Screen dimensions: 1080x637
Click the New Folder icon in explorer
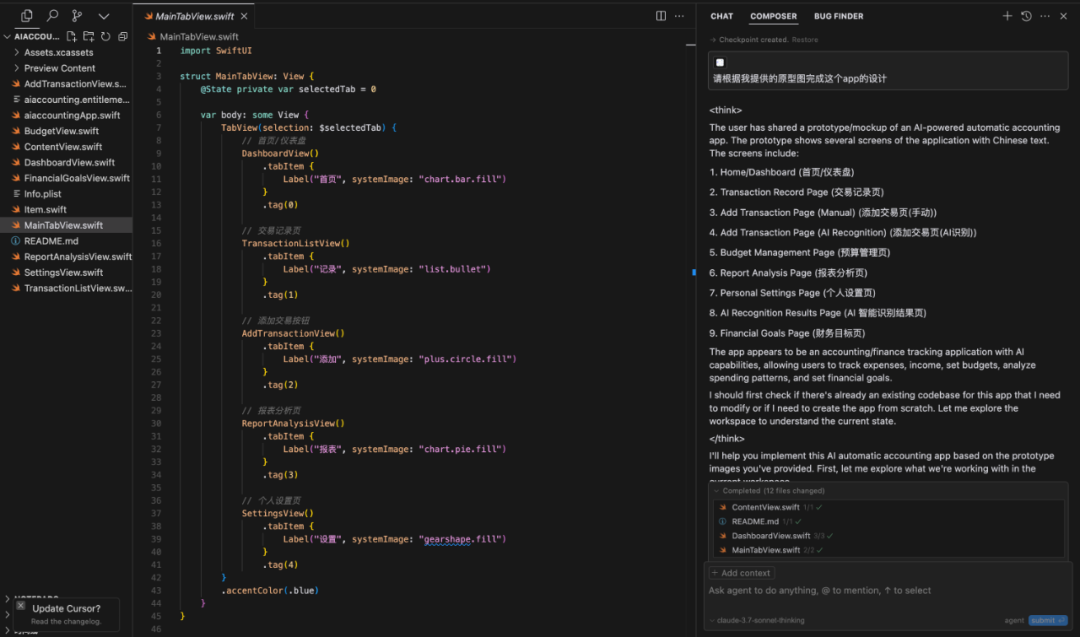click(89, 36)
